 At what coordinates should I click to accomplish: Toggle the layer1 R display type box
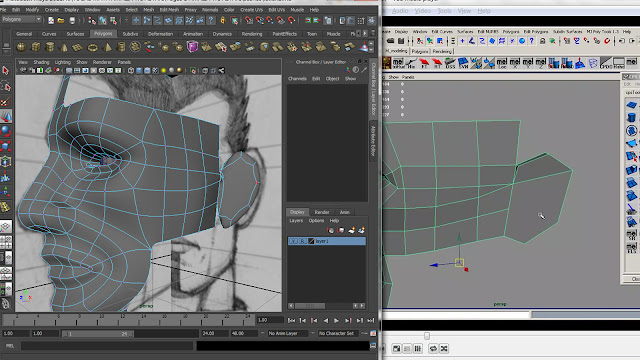coord(302,241)
